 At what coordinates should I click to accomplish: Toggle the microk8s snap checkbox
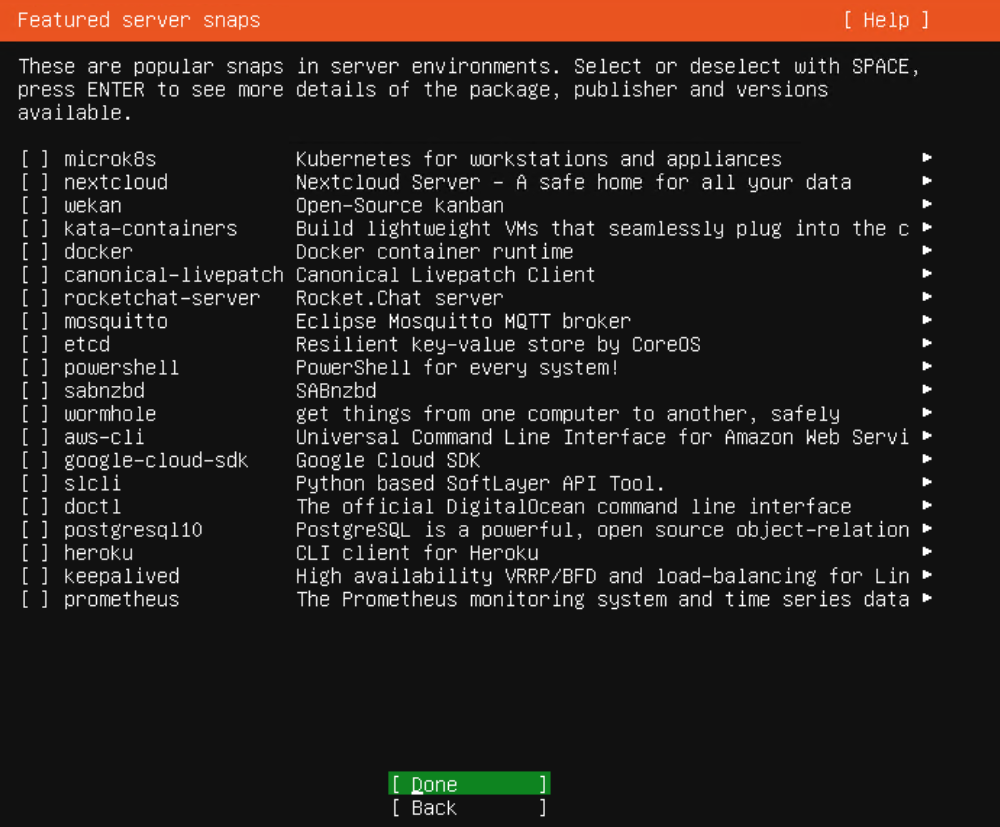click(35, 159)
